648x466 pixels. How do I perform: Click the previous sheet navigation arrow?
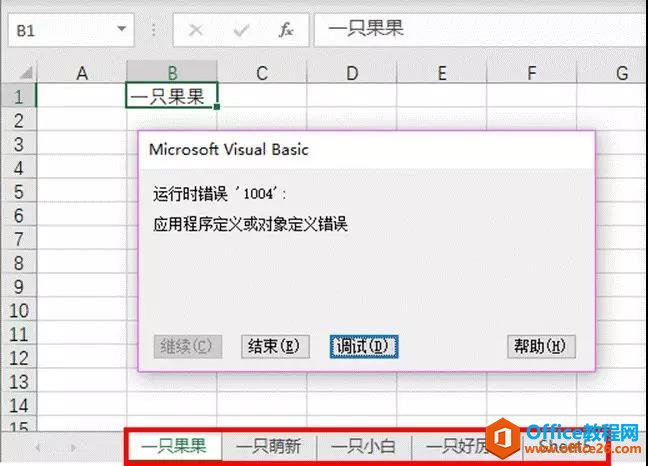tap(38, 447)
